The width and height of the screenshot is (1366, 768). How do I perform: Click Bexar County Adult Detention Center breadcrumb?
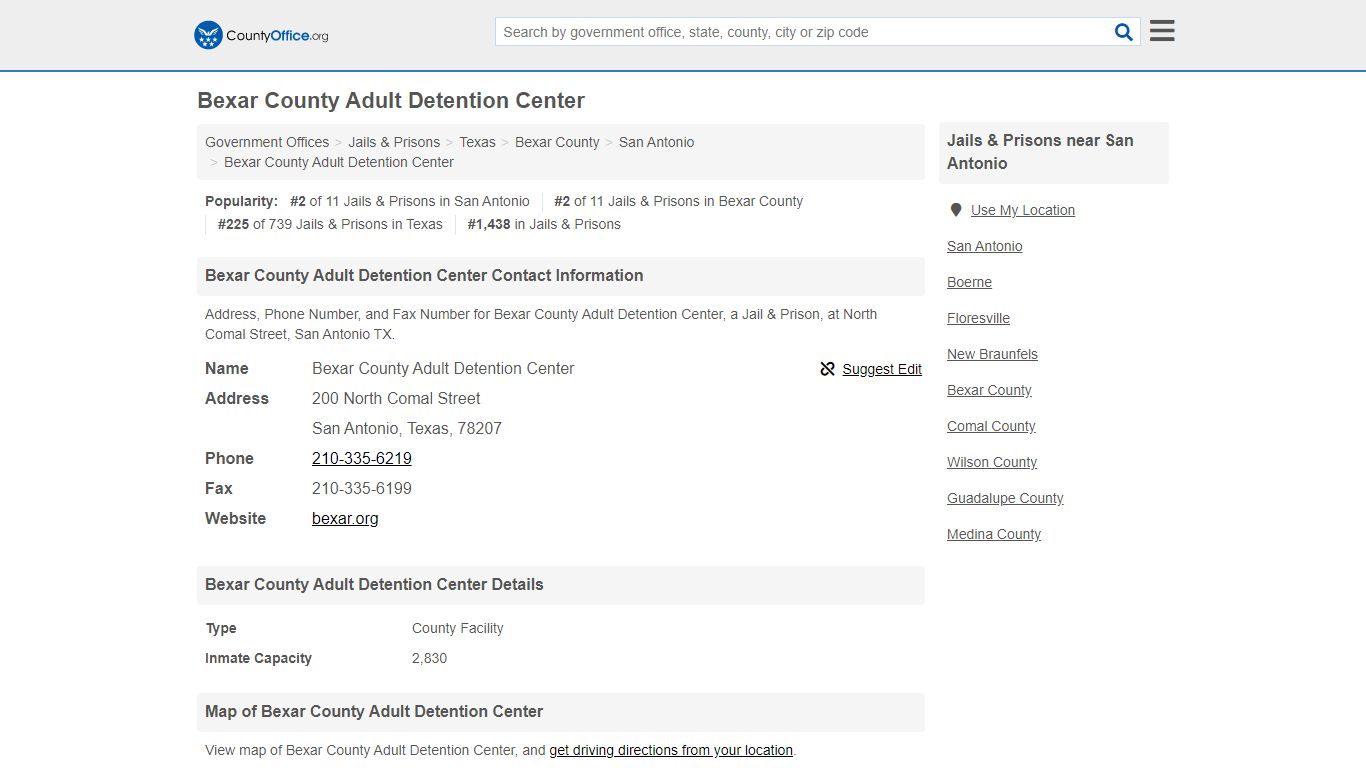click(339, 162)
